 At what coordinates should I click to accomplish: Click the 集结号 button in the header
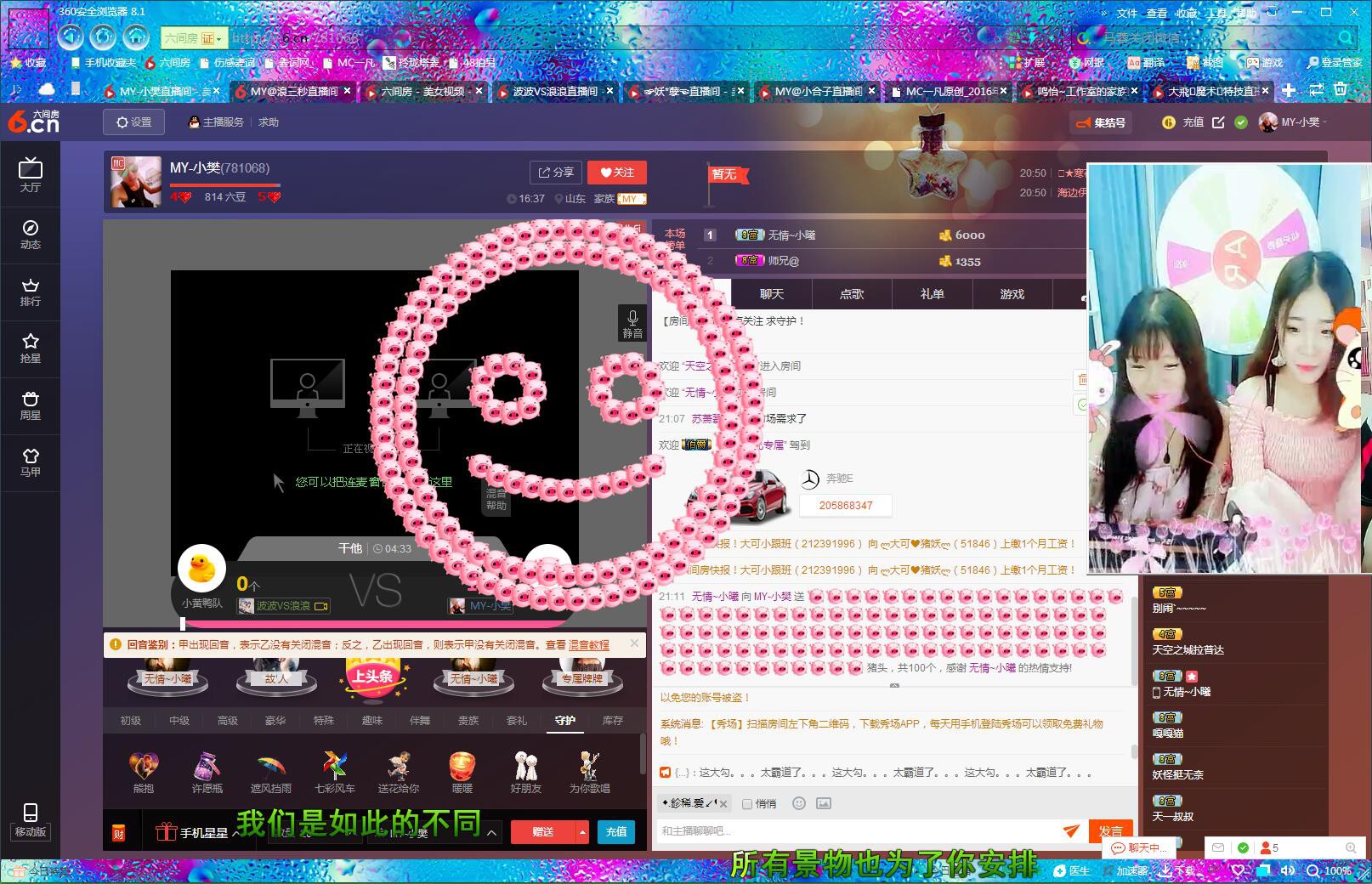tap(1101, 123)
